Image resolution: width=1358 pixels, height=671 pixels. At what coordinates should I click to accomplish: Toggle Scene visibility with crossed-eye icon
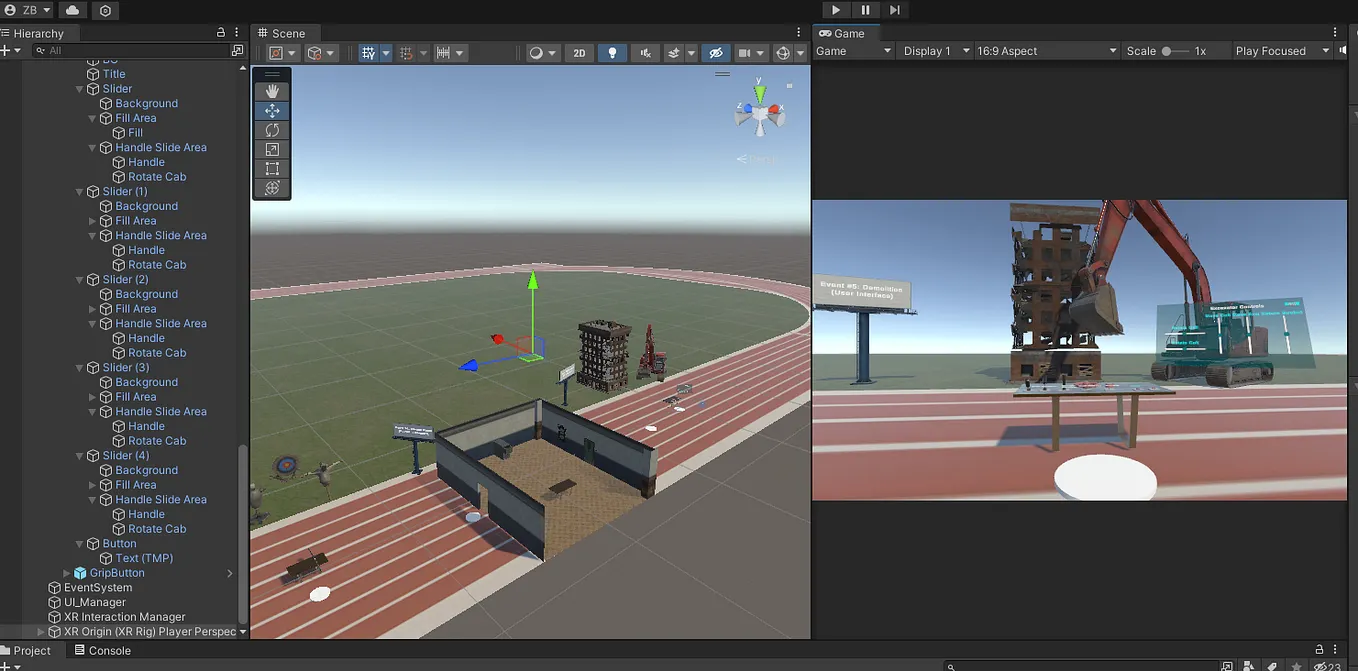point(716,51)
